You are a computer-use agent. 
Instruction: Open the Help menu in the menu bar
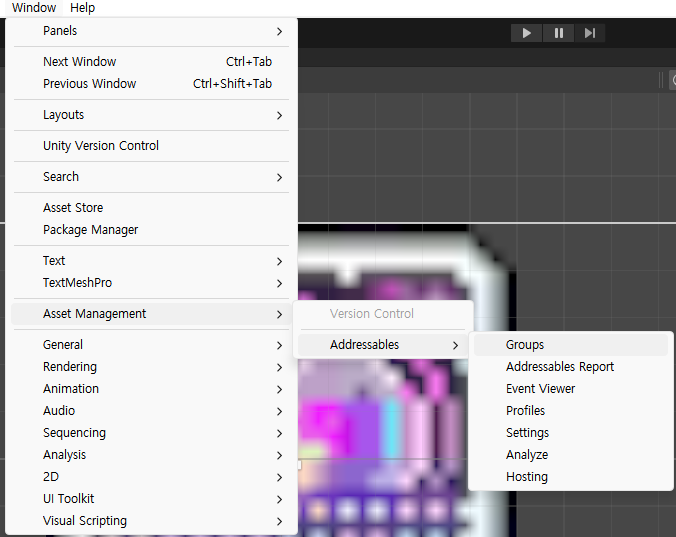tap(82, 8)
